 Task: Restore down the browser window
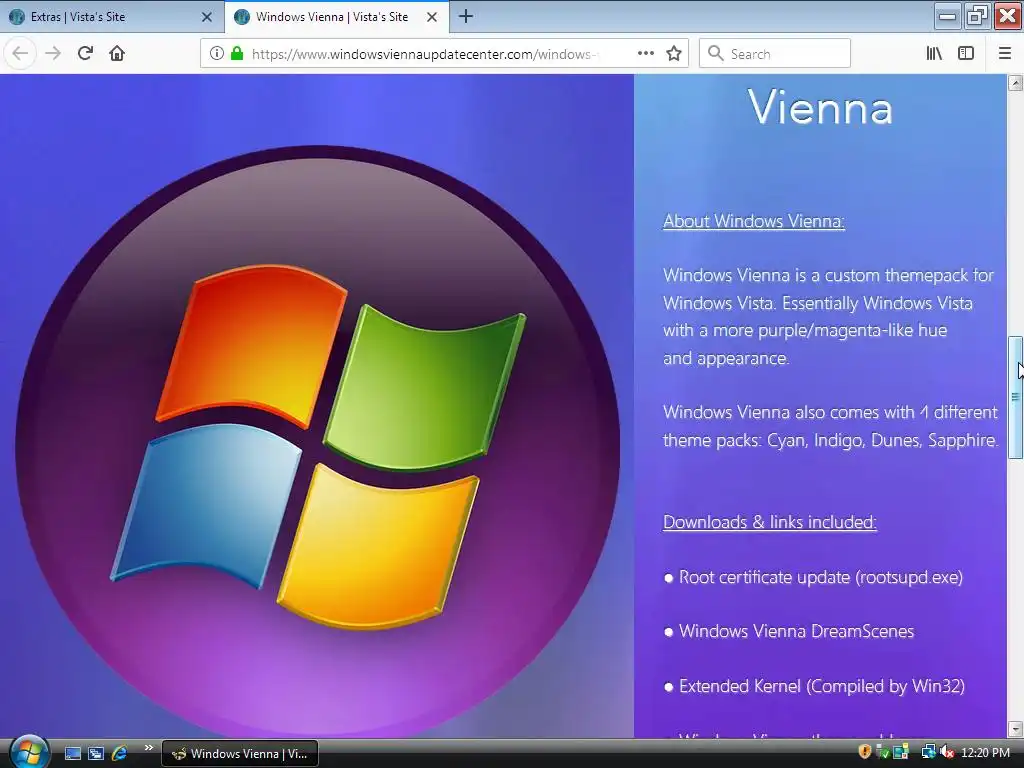click(978, 16)
